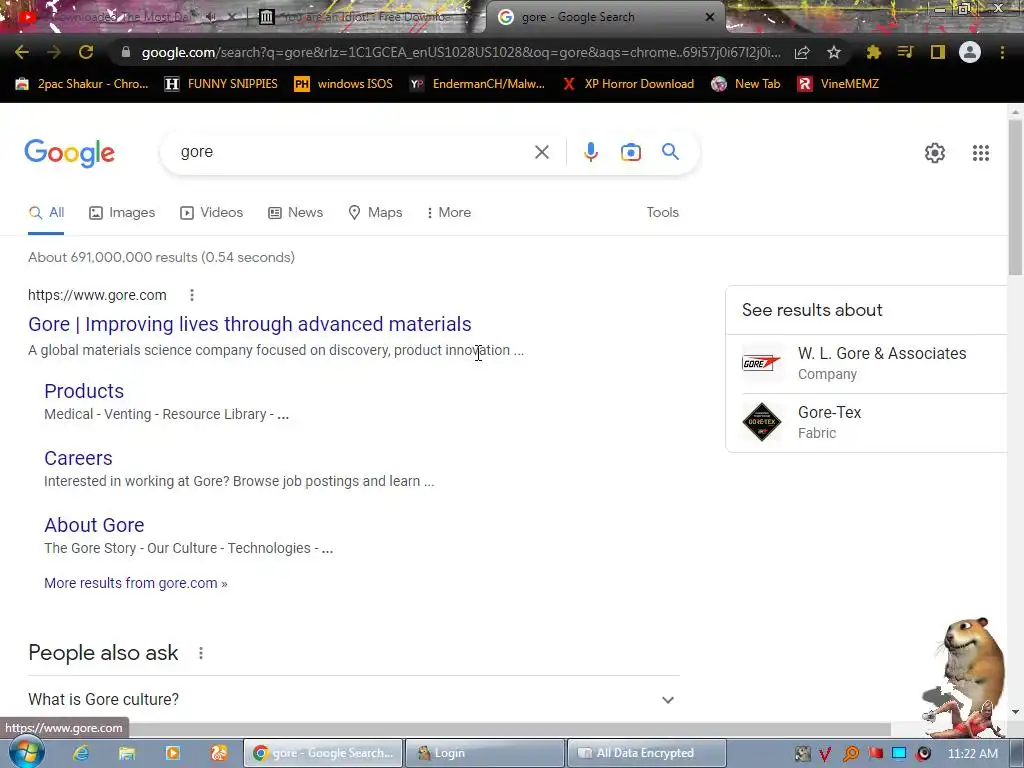Click the red V icon in system tray
The height and width of the screenshot is (768, 1024).
[x=825, y=754]
